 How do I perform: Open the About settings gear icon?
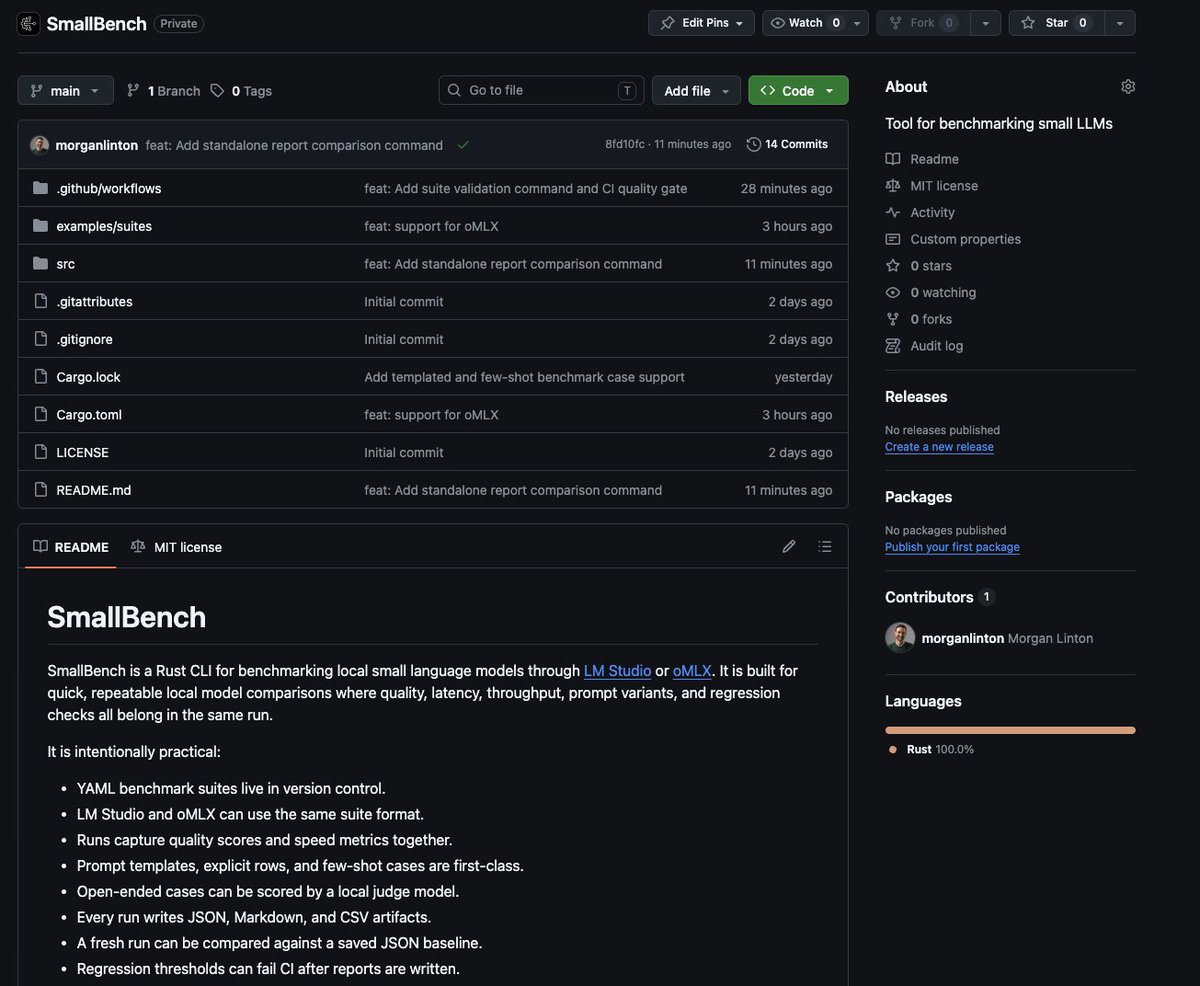(x=1128, y=87)
